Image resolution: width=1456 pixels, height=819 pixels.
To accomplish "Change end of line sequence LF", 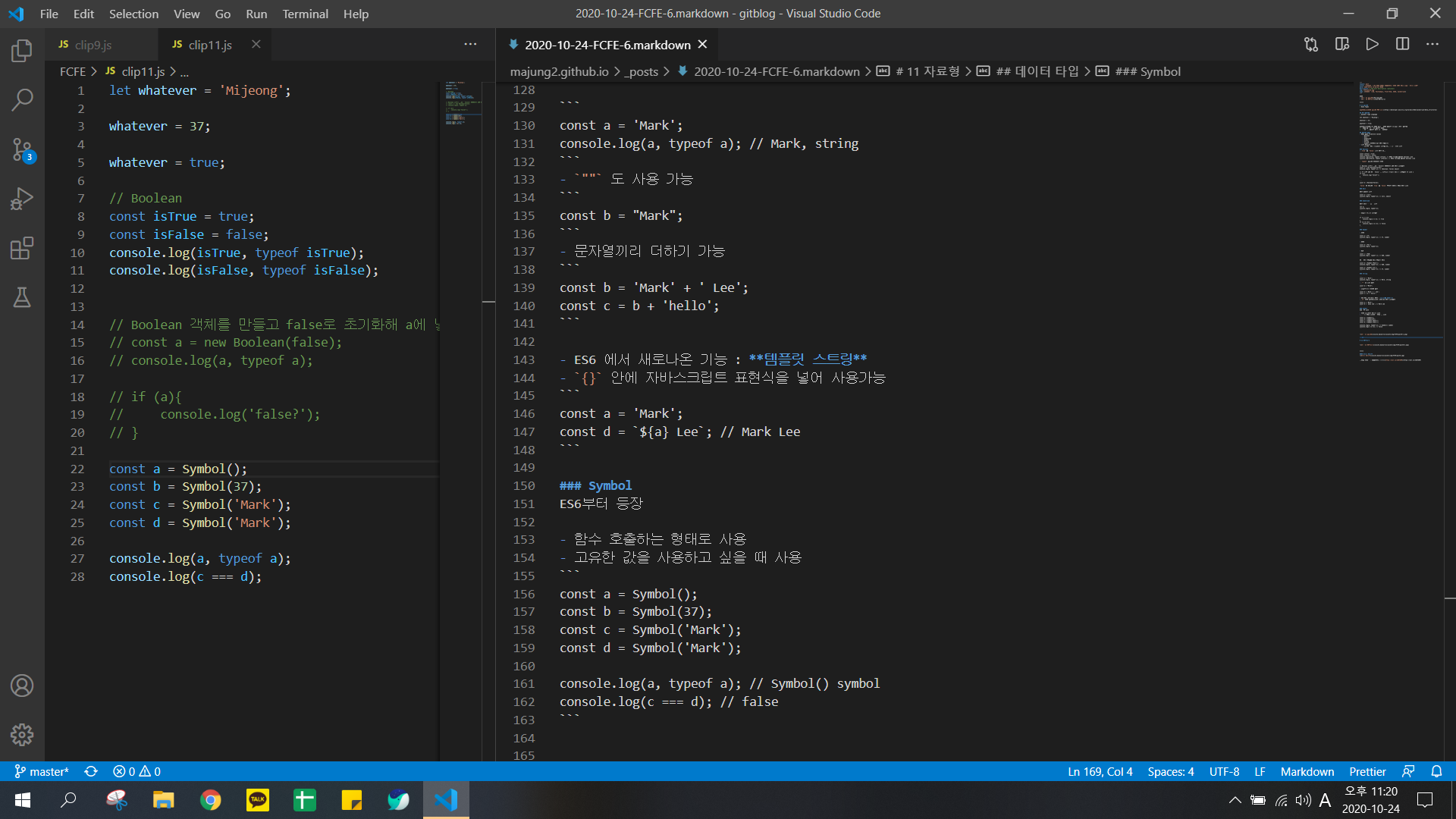I will 1260,771.
